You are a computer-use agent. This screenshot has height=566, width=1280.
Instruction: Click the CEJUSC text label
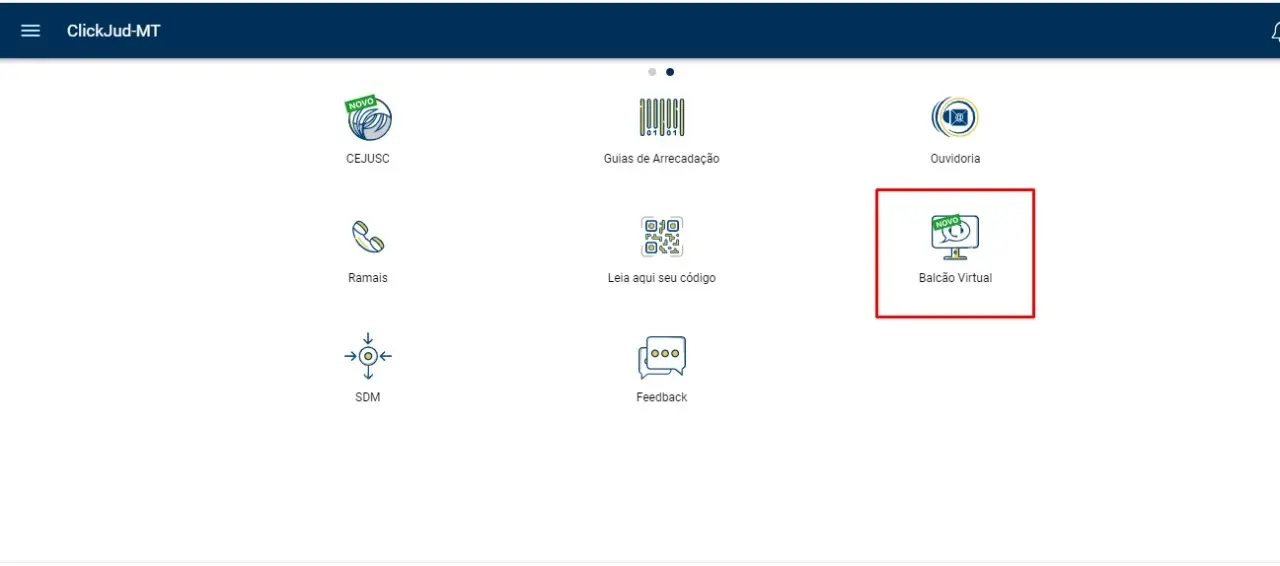(x=368, y=159)
